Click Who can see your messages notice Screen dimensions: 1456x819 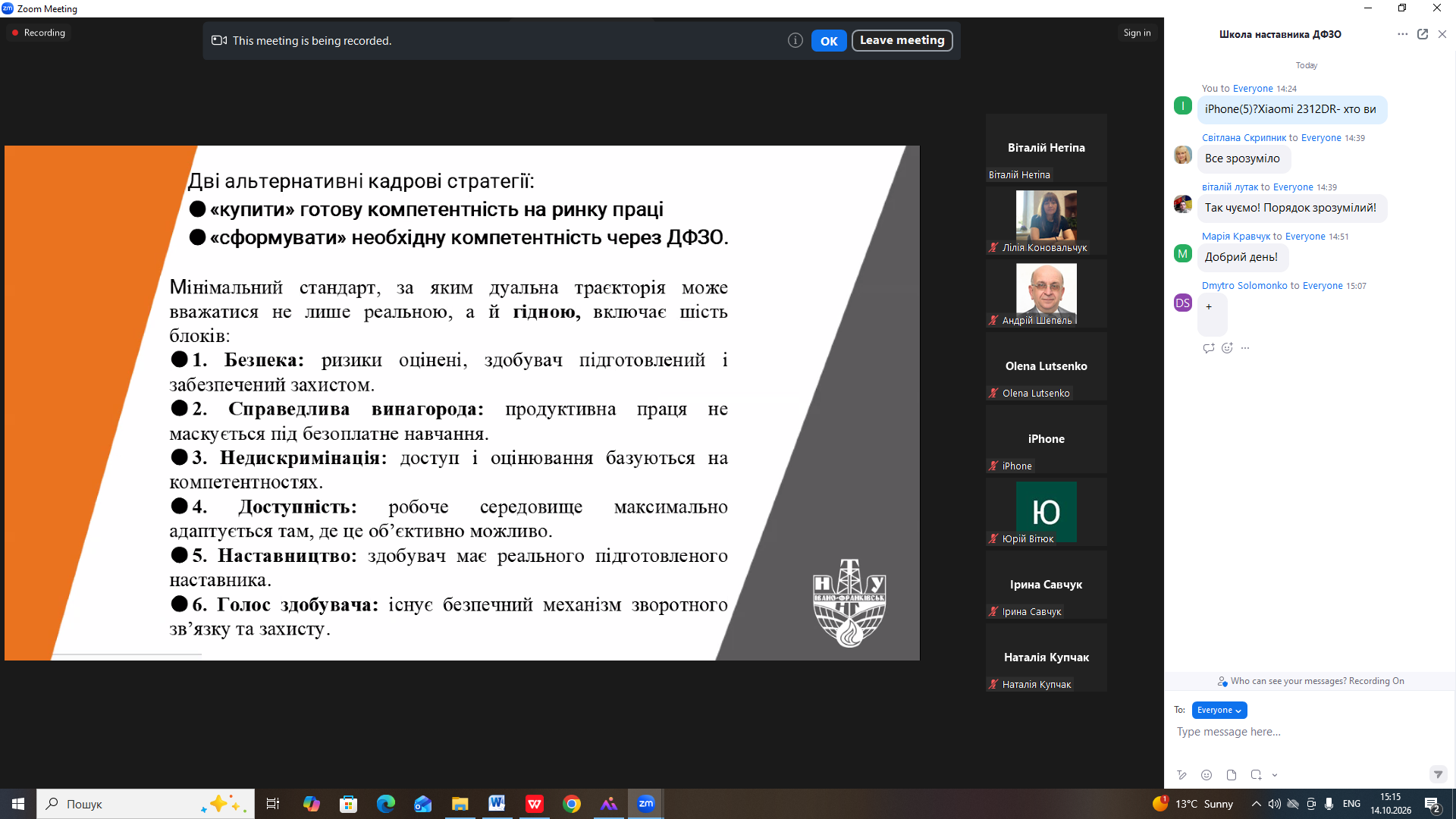pos(1310,681)
